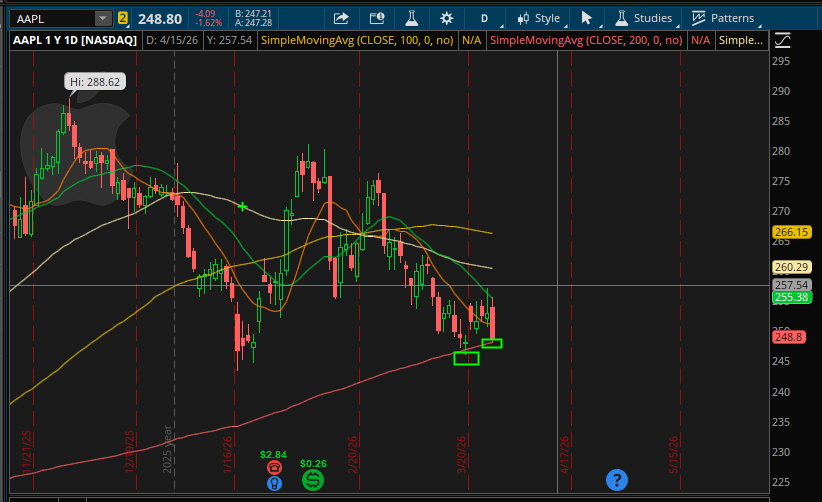The height and width of the screenshot is (502, 822).
Task: Click the truncated Simple... study label
Action: (x=740, y=40)
